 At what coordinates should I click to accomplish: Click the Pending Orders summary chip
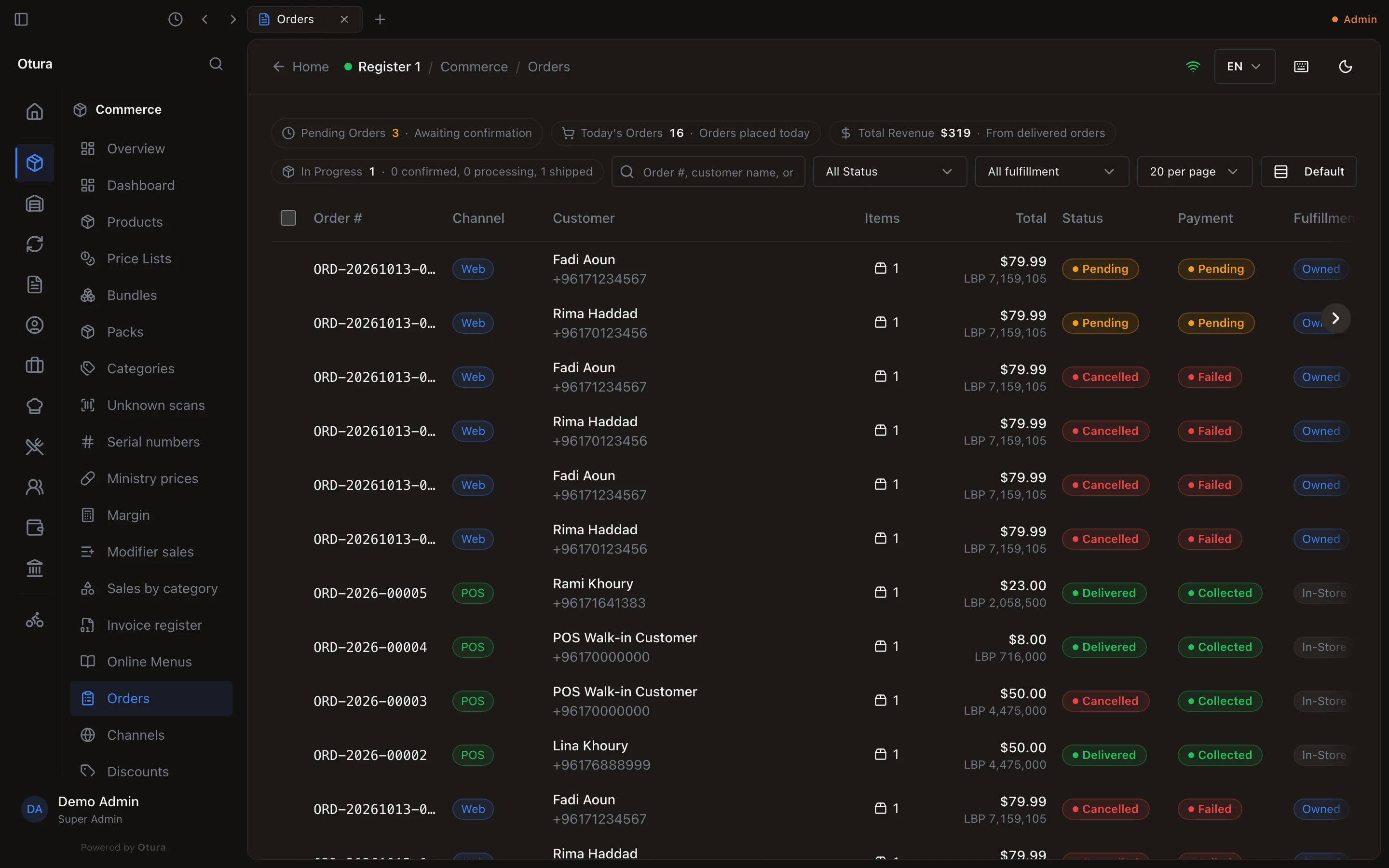[407, 133]
